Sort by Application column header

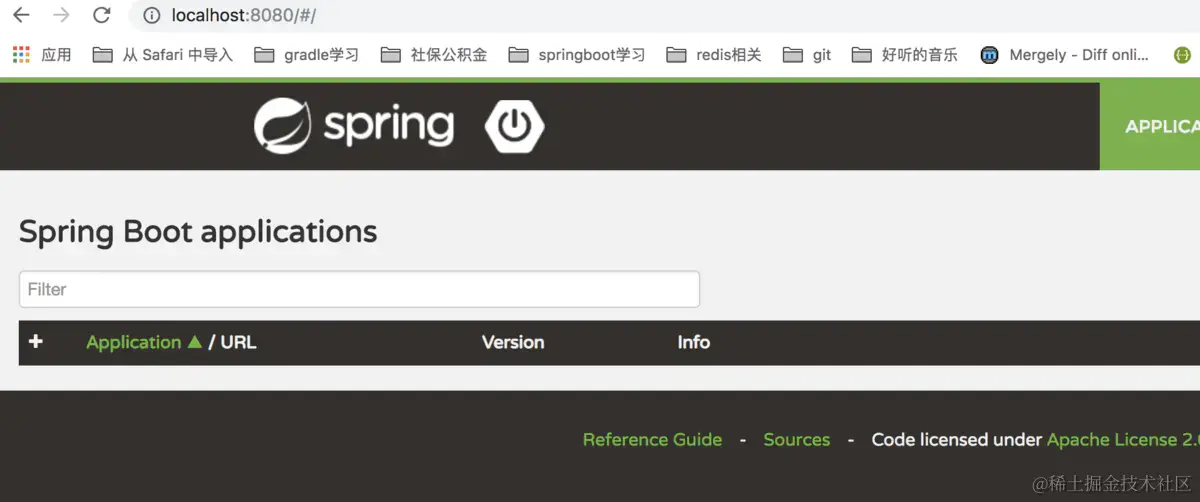[x=134, y=342]
